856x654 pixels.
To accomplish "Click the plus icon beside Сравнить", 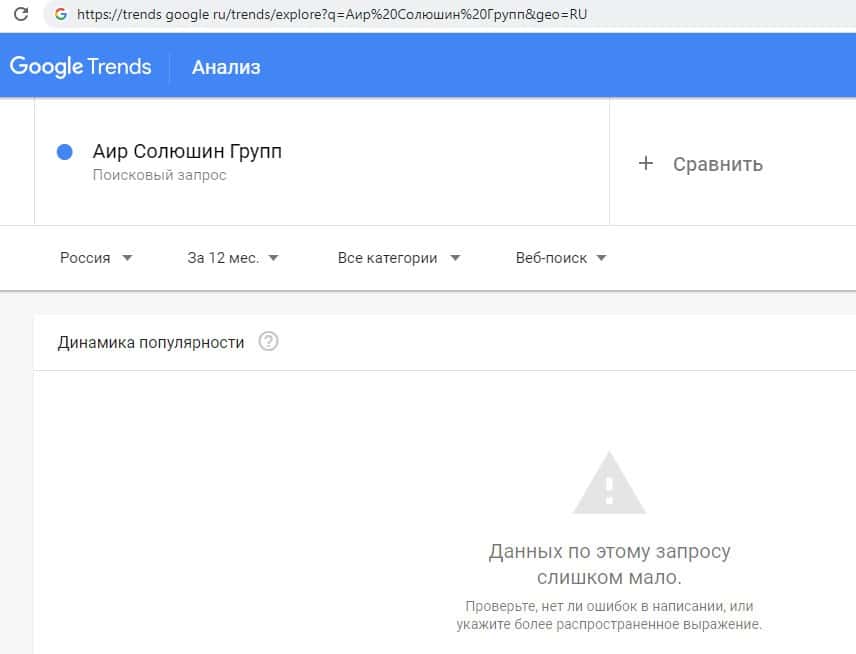I will pos(646,164).
